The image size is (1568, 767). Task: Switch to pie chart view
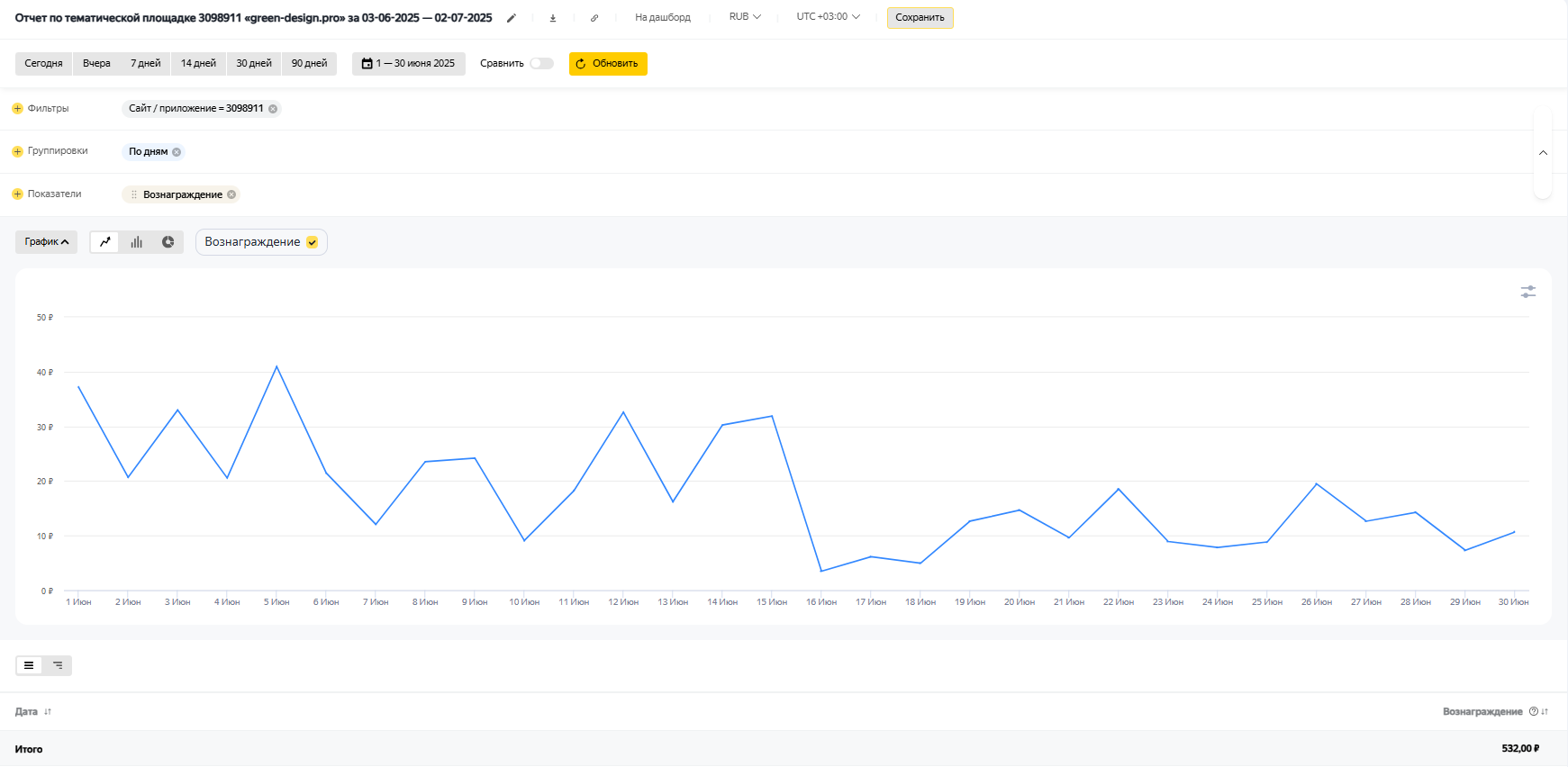168,242
